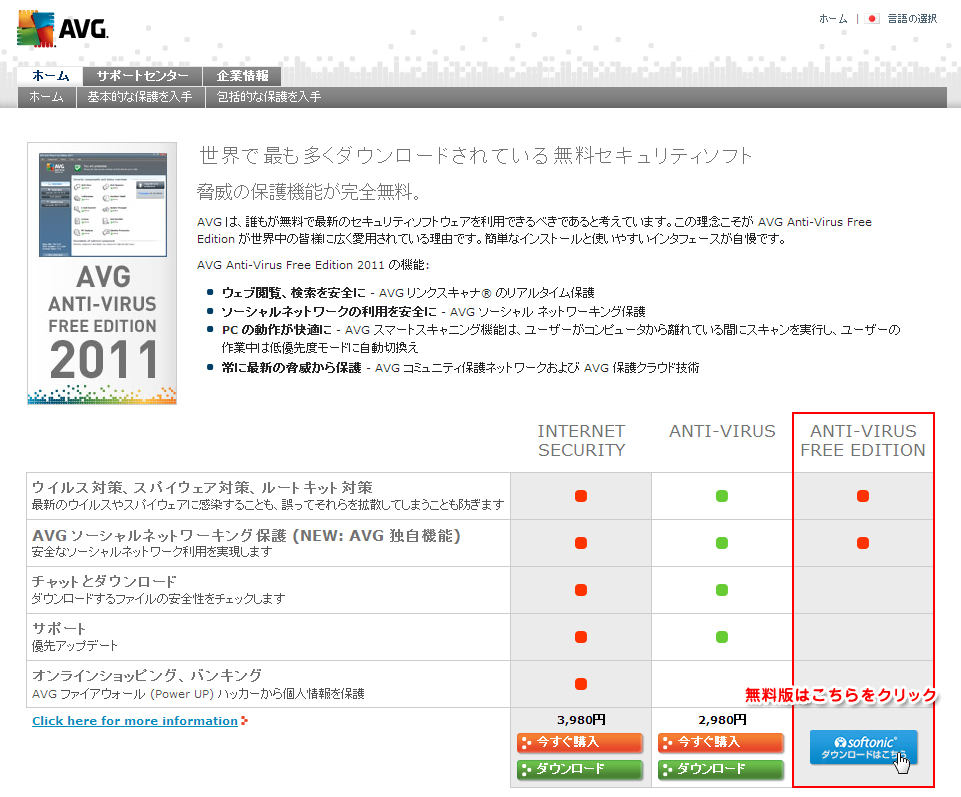Click 今すぐ購入 under 3,980円

point(580,742)
